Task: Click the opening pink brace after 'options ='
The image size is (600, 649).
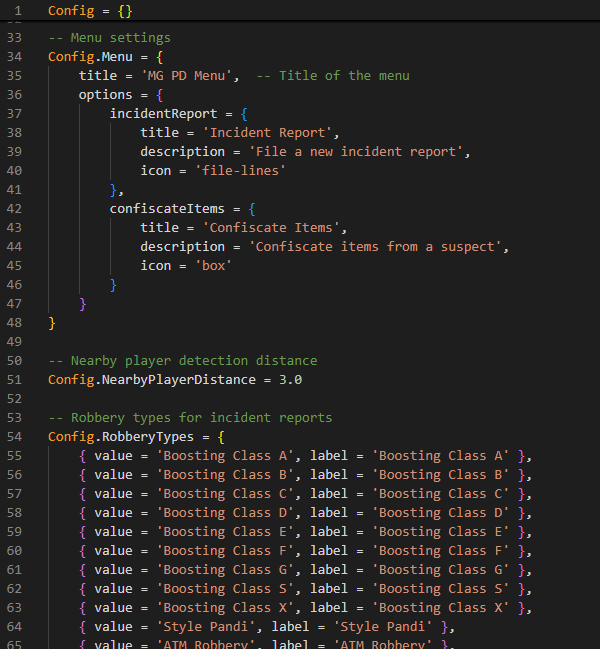Action: (160, 95)
